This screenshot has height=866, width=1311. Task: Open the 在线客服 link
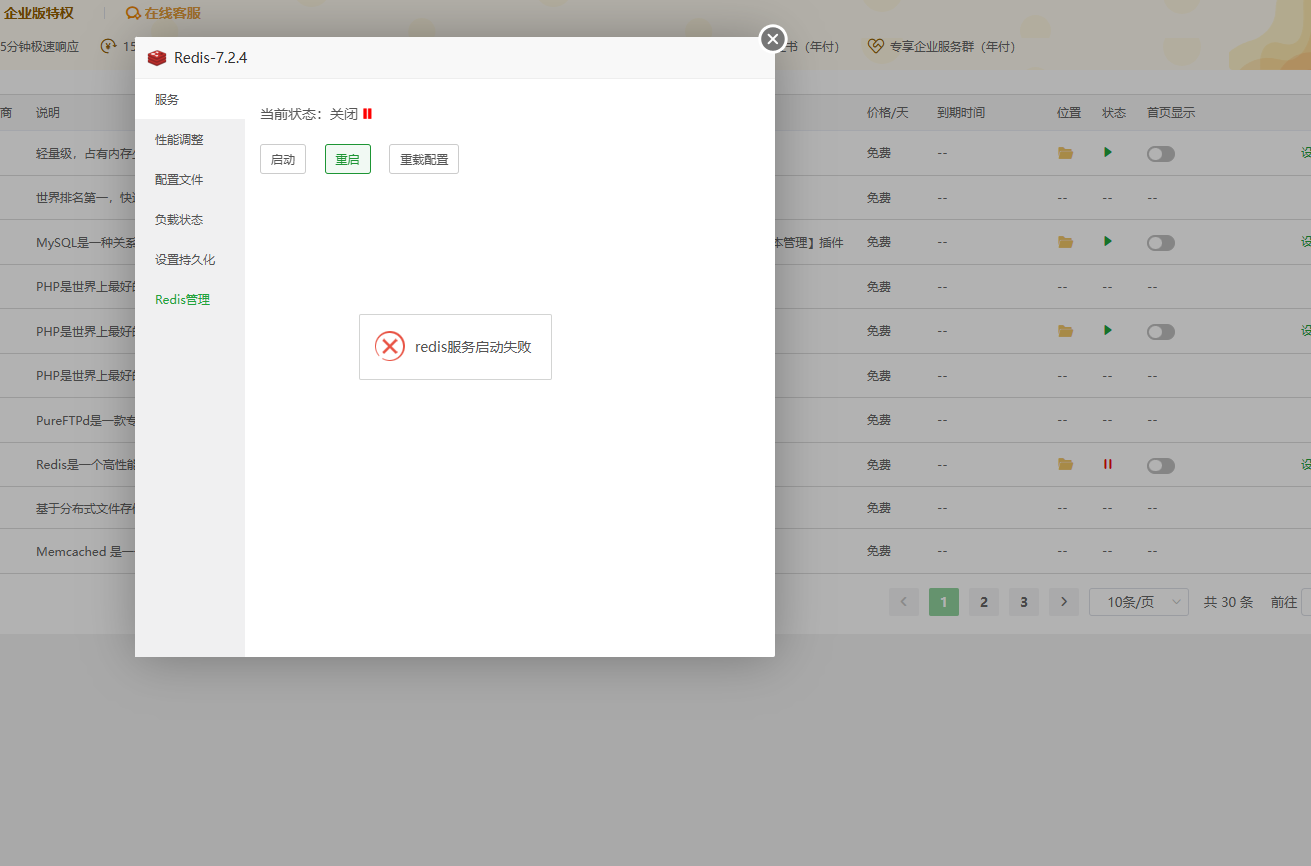(172, 13)
